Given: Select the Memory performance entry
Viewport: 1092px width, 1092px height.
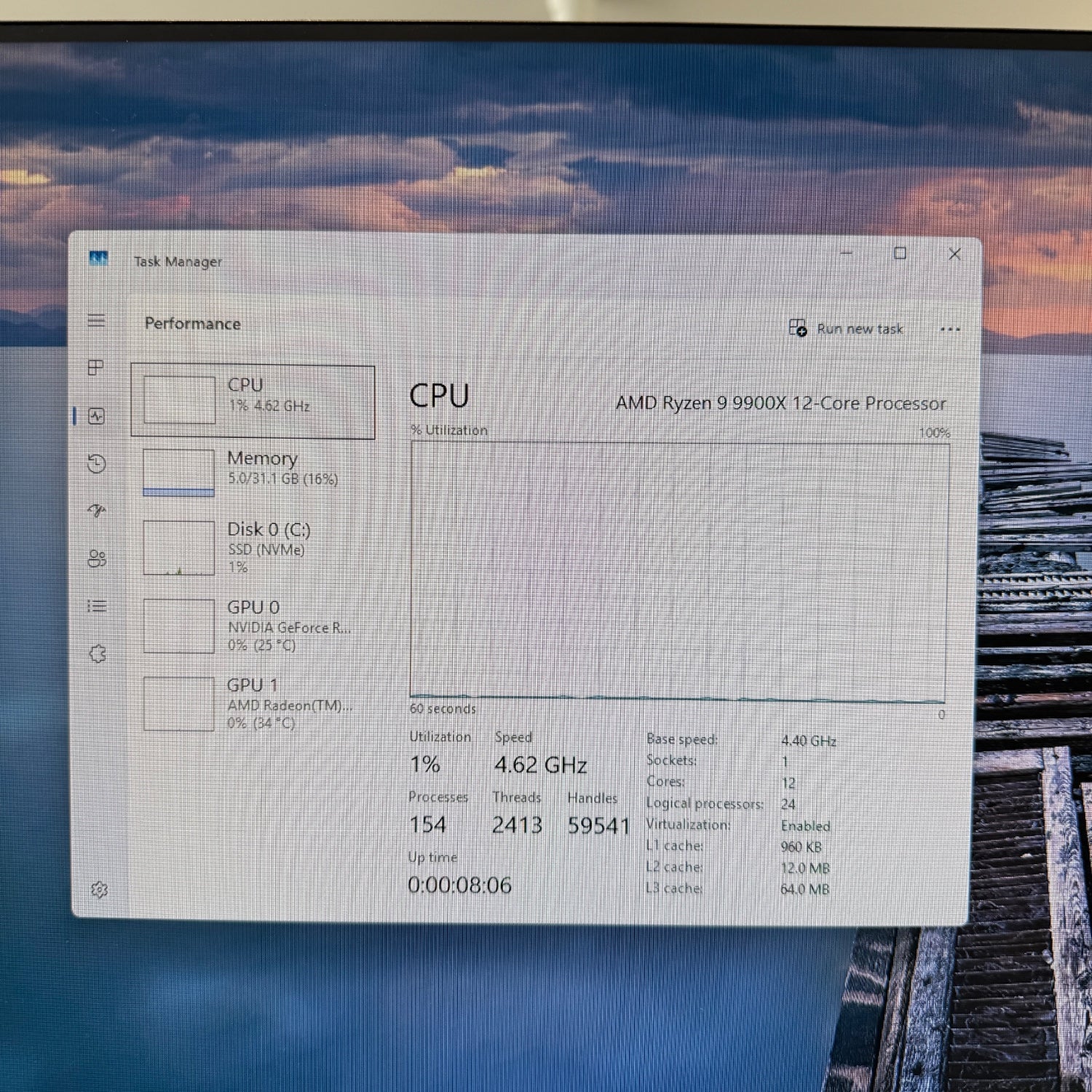Looking at the screenshot, I should tap(253, 472).
